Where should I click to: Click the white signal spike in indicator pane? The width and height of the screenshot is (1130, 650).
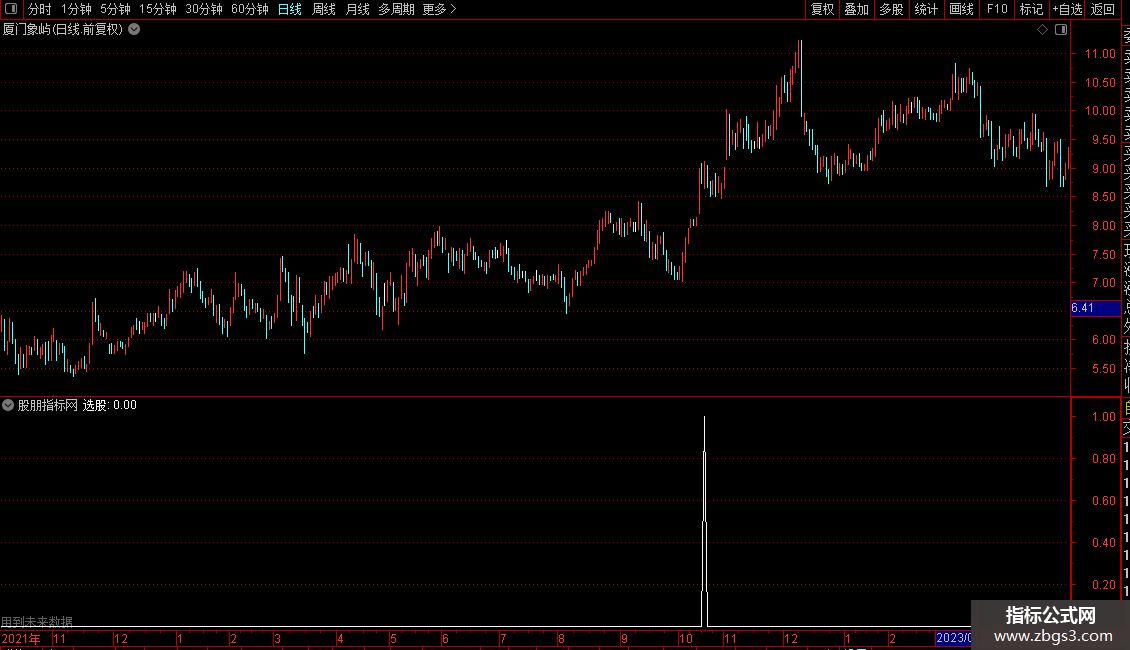(x=704, y=521)
